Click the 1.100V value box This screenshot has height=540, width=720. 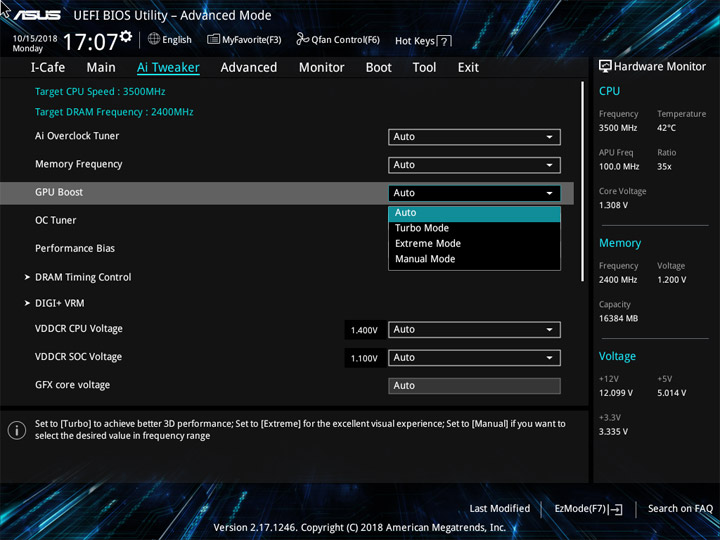tap(364, 358)
